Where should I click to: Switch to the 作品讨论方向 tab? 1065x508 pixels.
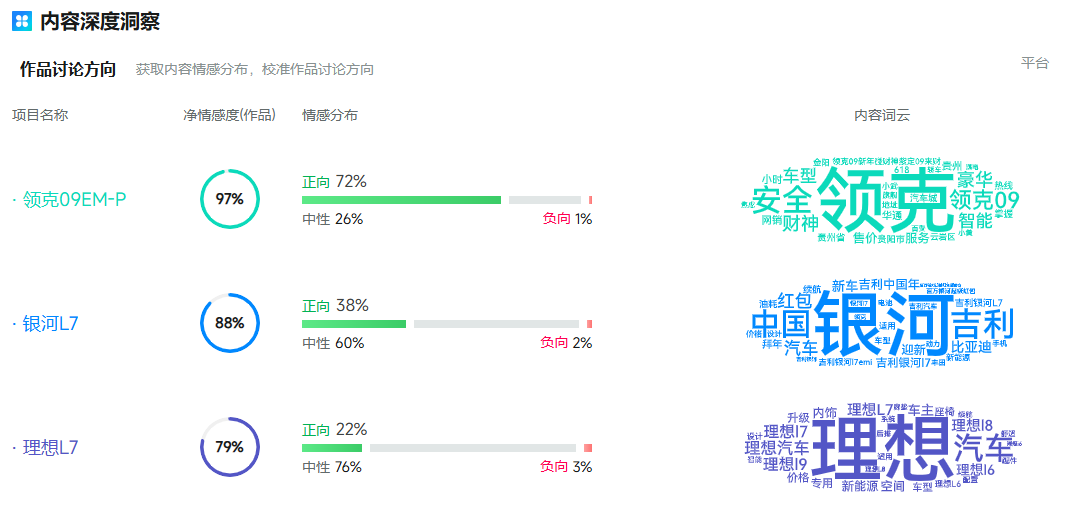pos(68,69)
